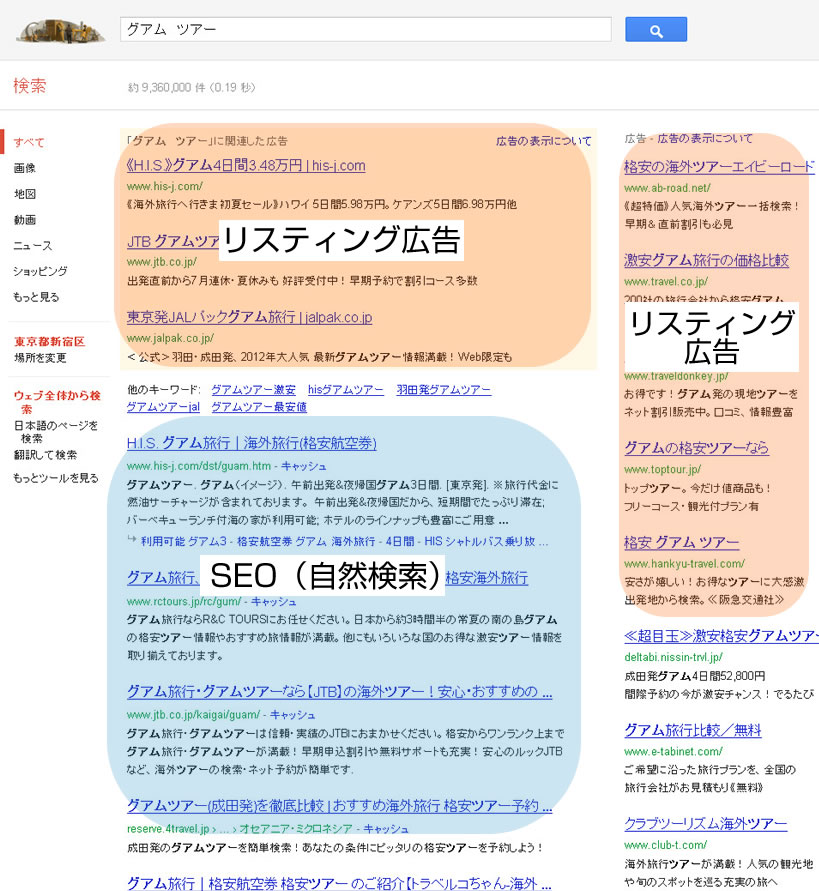Open the H.I.S グアム4日間3.48万円 ad
This screenshot has width=819, height=891.
pos(246,165)
